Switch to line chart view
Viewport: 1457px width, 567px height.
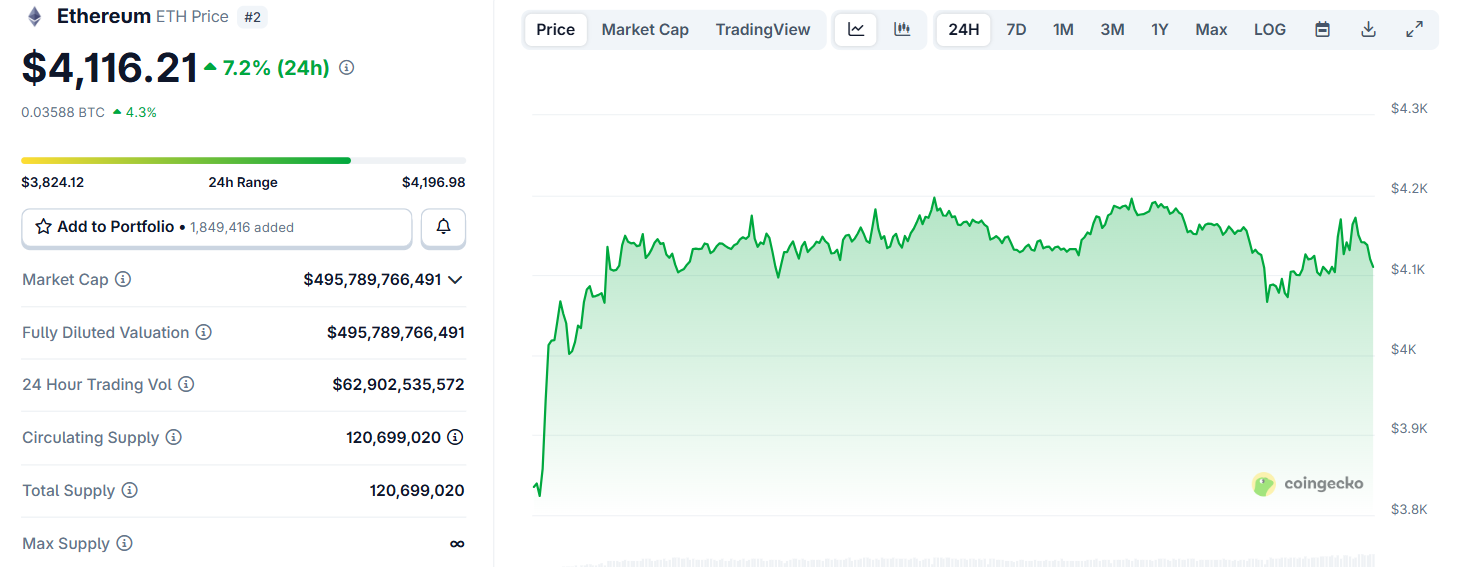point(856,30)
